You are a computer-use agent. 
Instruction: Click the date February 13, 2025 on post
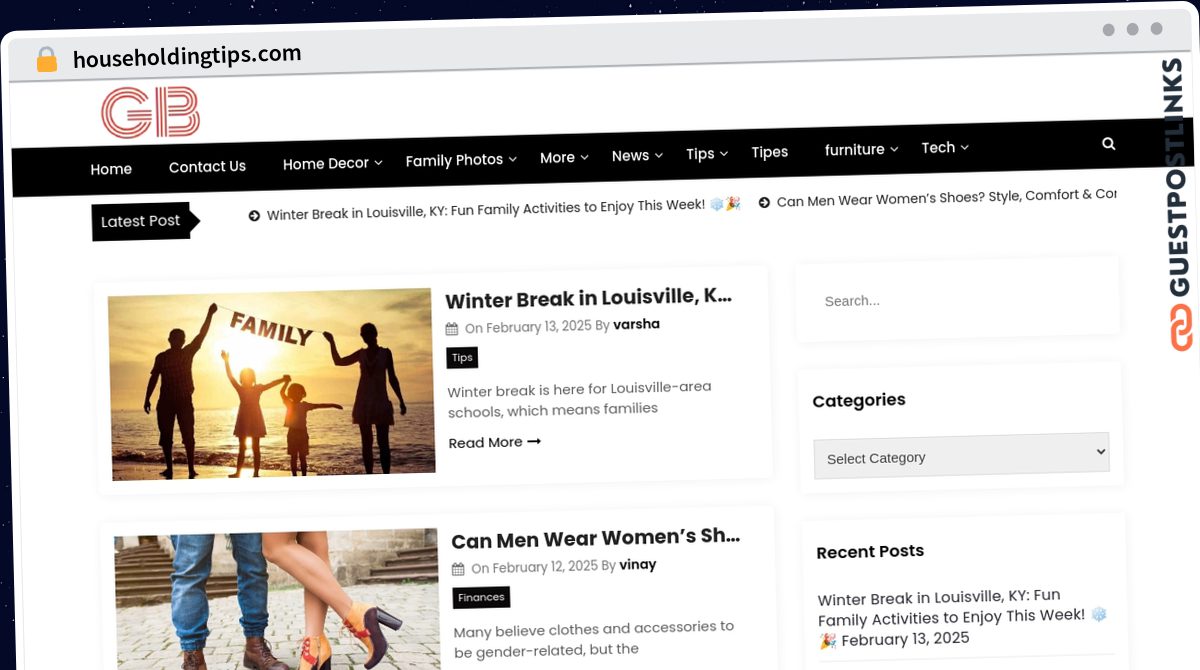pos(539,326)
